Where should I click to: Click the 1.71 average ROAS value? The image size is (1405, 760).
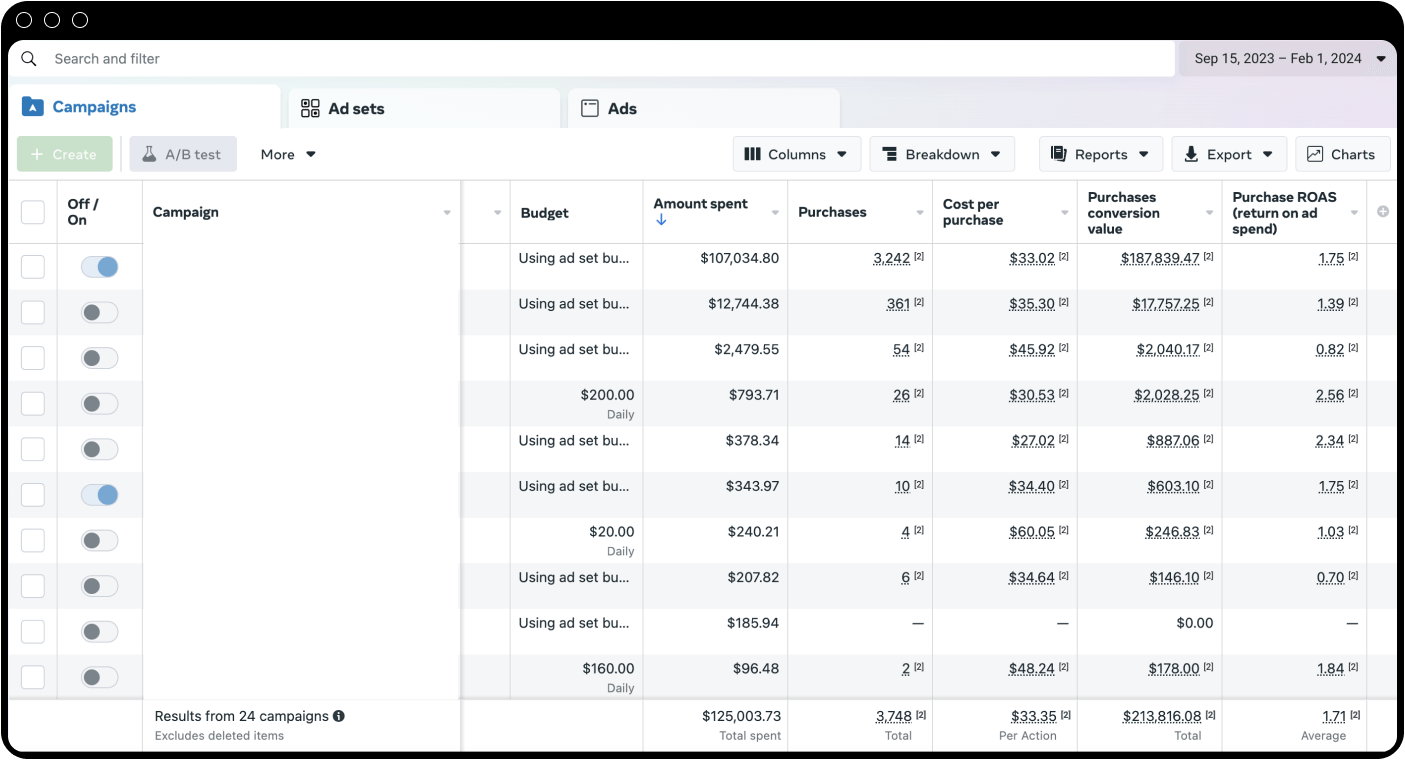tap(1334, 716)
